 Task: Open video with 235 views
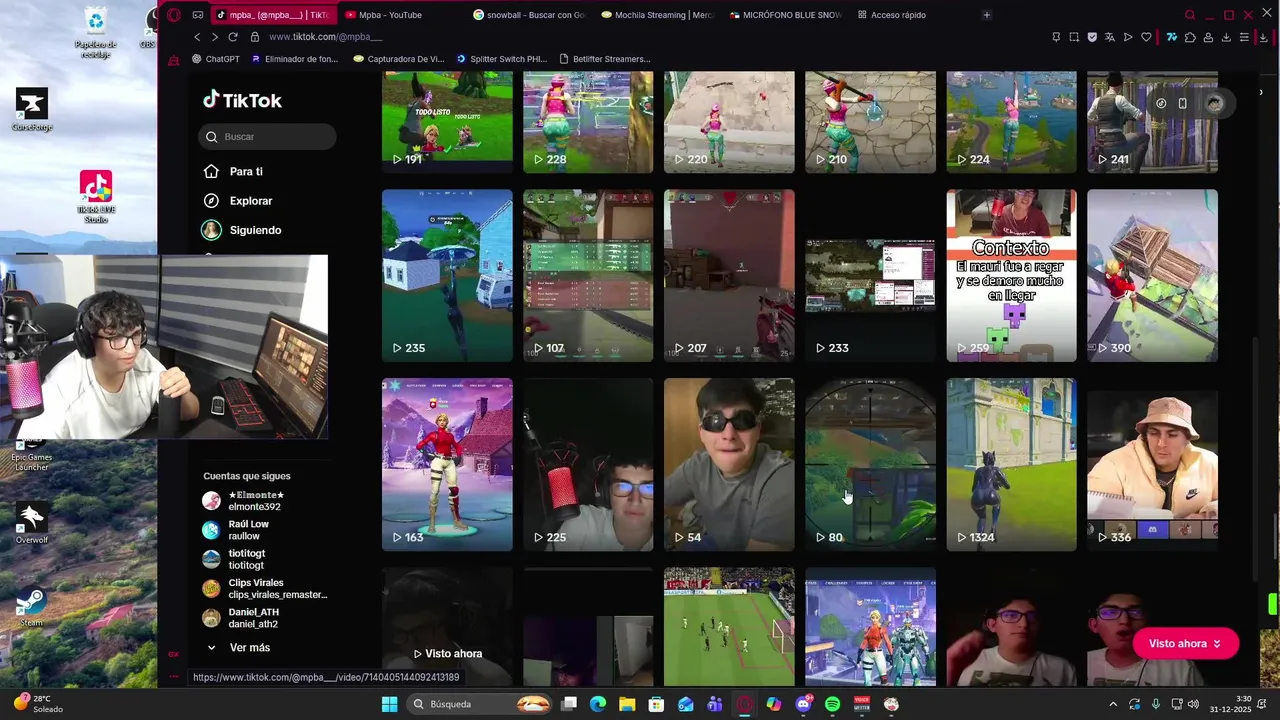(x=447, y=276)
